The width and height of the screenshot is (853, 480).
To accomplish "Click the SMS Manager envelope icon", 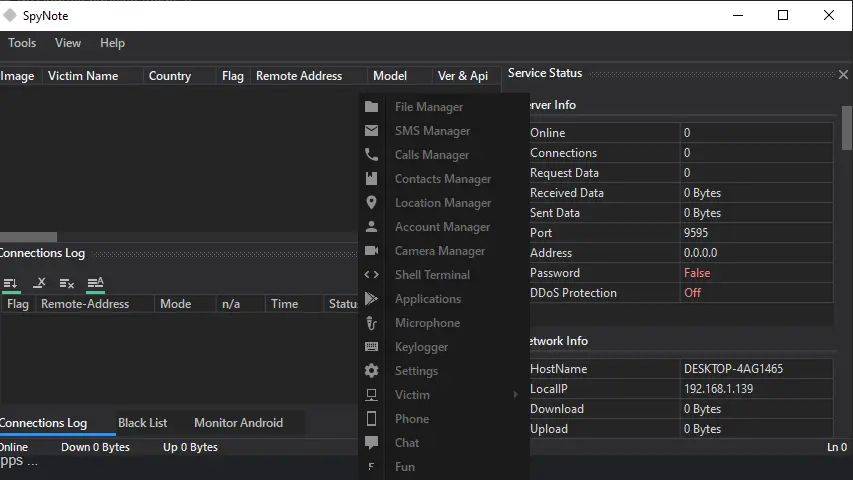I will coord(371,131).
